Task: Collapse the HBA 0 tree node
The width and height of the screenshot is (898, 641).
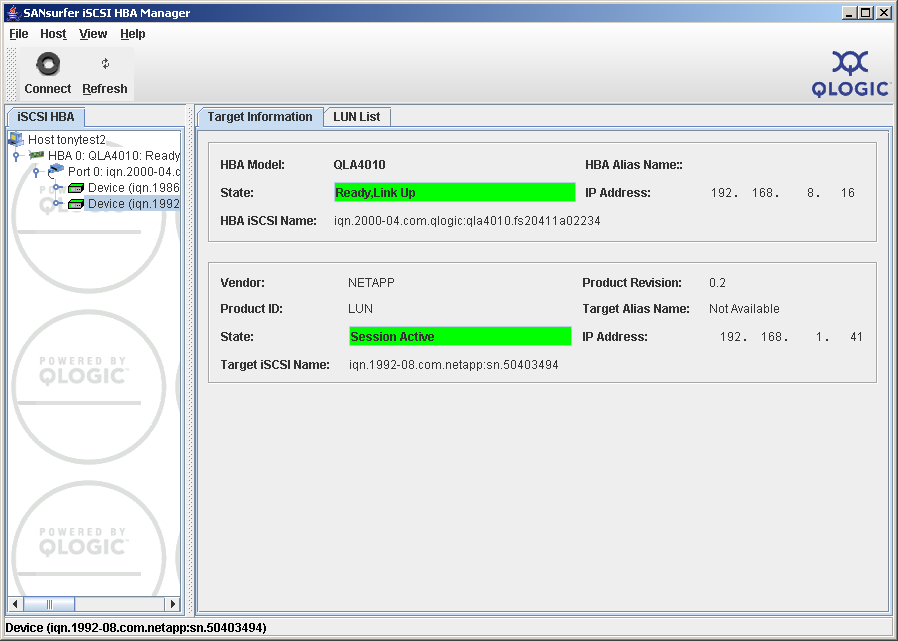Action: pyautogui.click(x=16, y=156)
